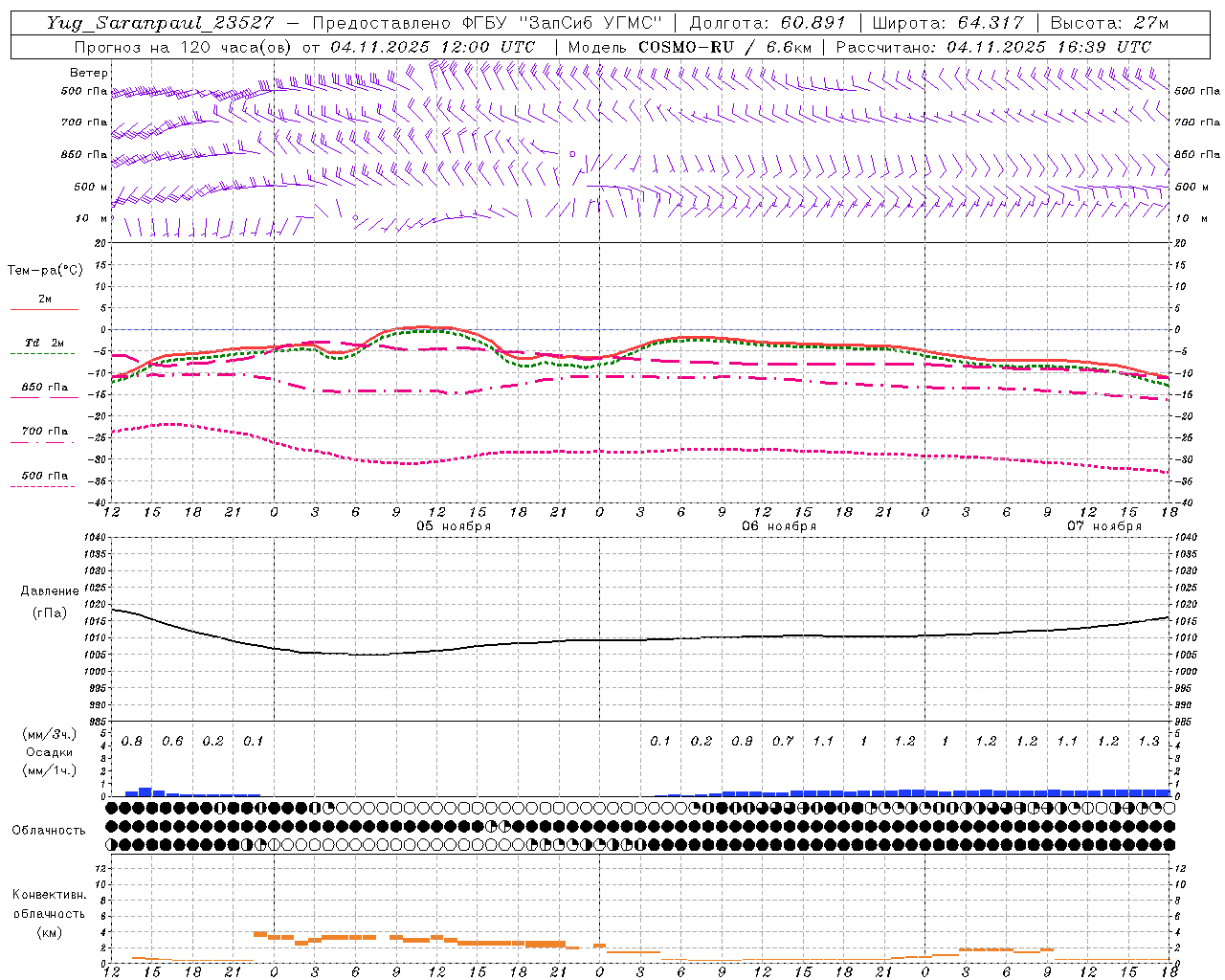Click the Осадки precipitation label

coord(50,752)
